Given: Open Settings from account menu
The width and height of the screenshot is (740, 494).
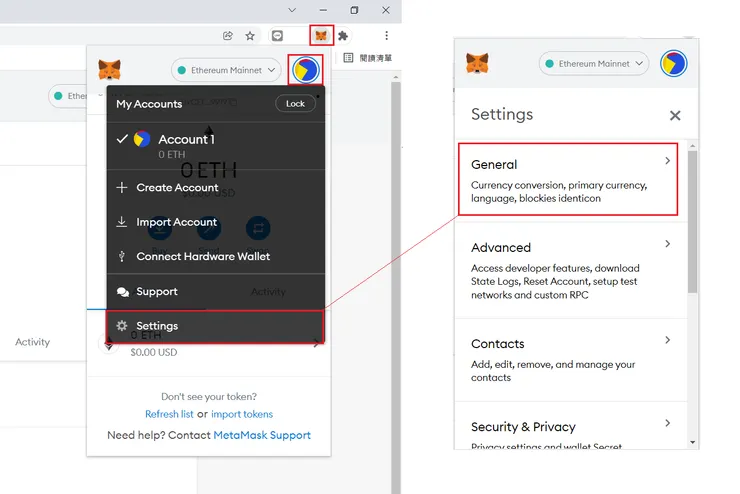Looking at the screenshot, I should click(216, 326).
